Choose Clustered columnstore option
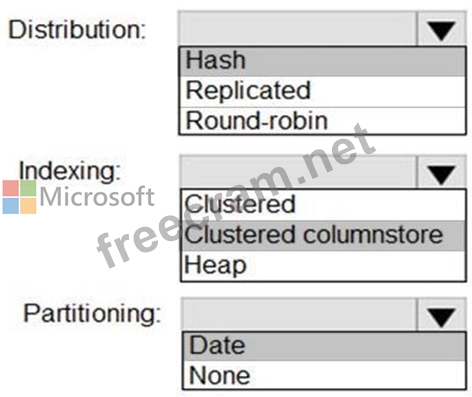Viewport: 472px width, 397px height. [323, 235]
